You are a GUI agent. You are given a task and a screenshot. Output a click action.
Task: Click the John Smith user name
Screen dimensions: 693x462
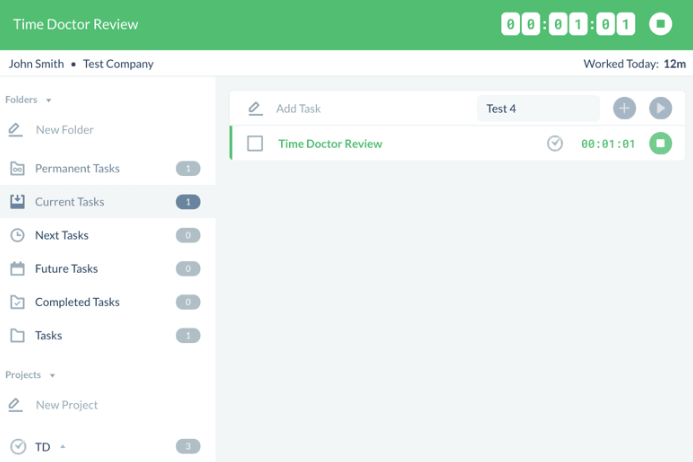coord(36,64)
